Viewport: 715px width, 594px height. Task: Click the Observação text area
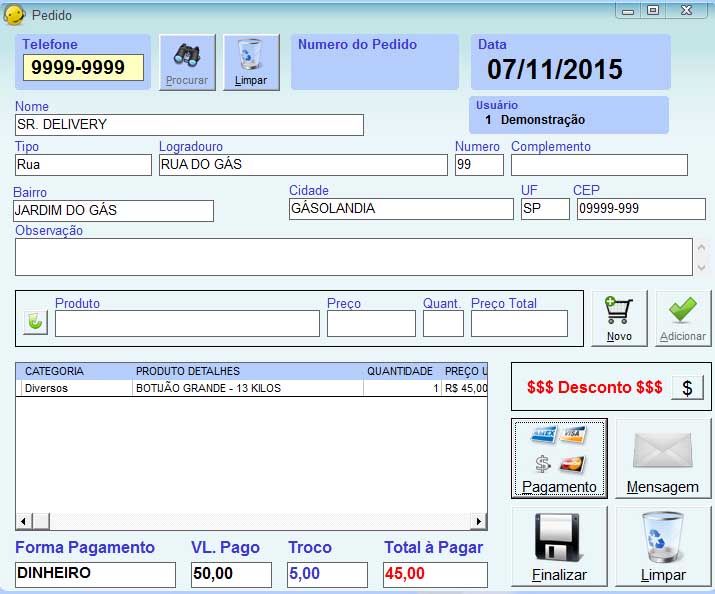coord(354,257)
